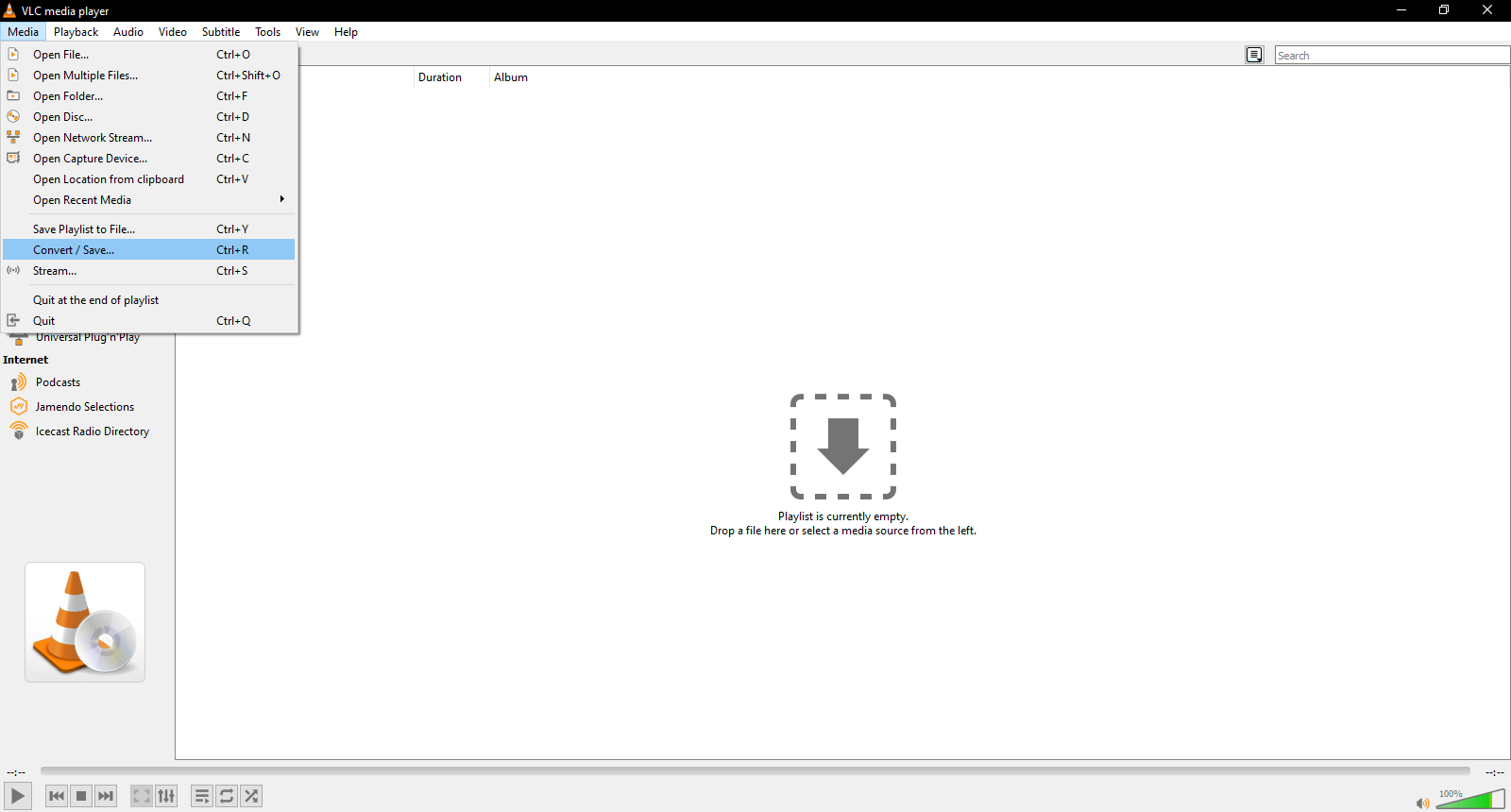Screen dimensions: 1511x812
Task: Click the Previous media button
Action: (x=57, y=796)
